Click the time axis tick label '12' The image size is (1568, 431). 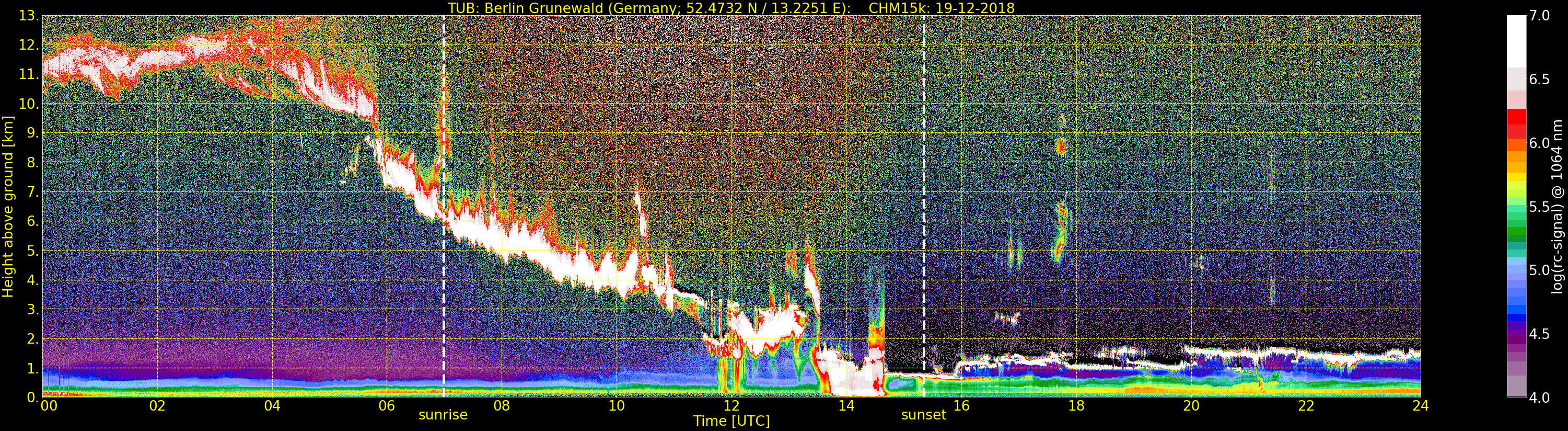(731, 406)
